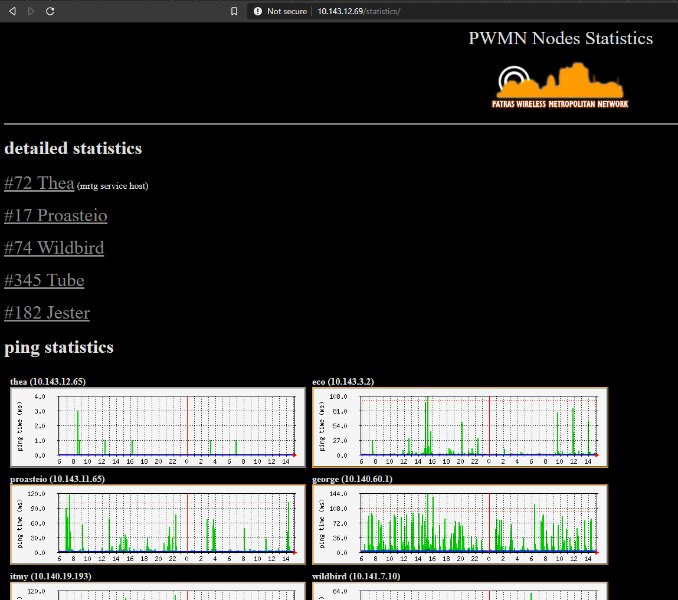This screenshot has height=600, width=678.
Task: Focus the address bar URL field
Action: tap(450, 10)
